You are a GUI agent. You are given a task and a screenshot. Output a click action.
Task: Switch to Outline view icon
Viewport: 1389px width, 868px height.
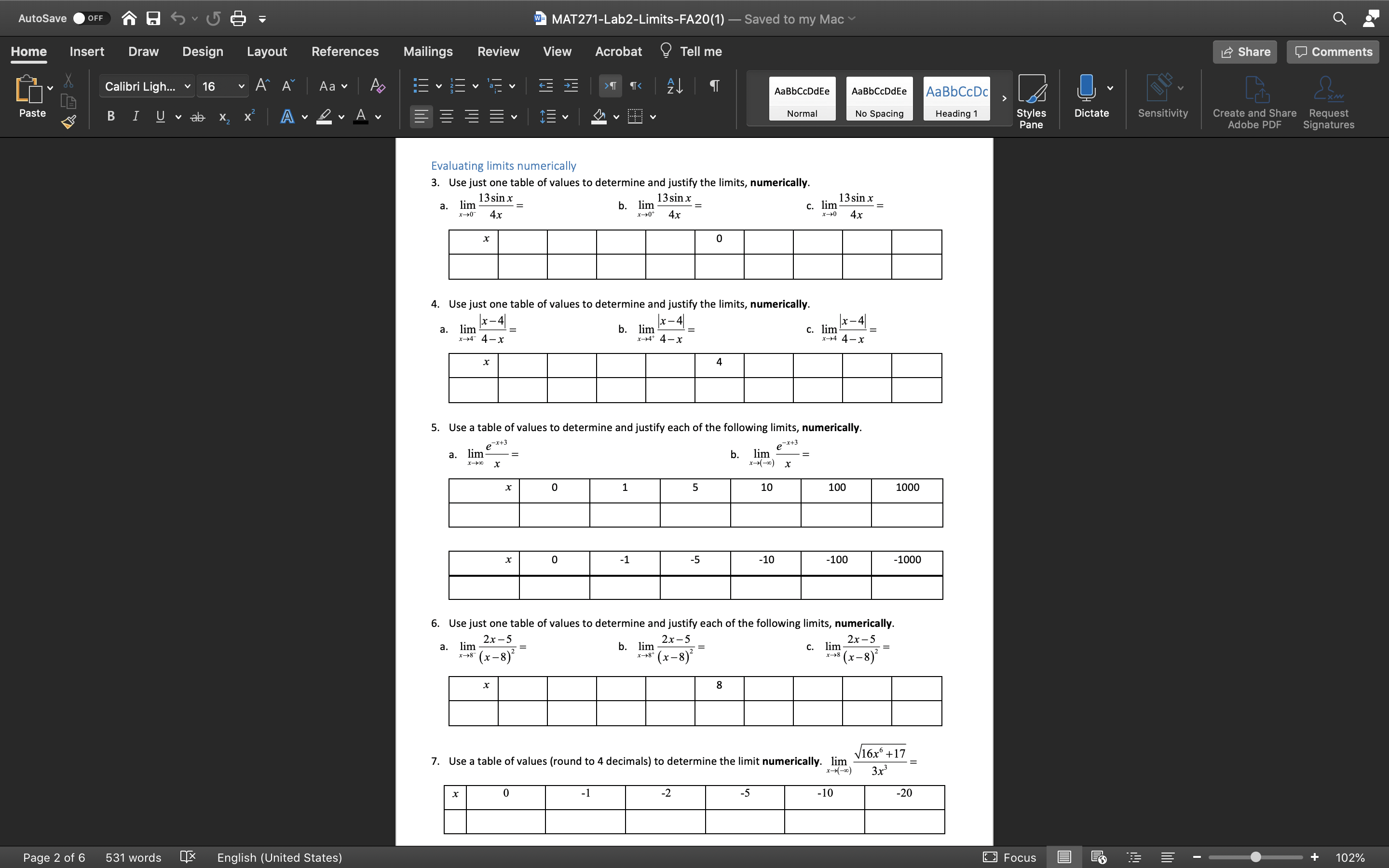(x=1133, y=857)
